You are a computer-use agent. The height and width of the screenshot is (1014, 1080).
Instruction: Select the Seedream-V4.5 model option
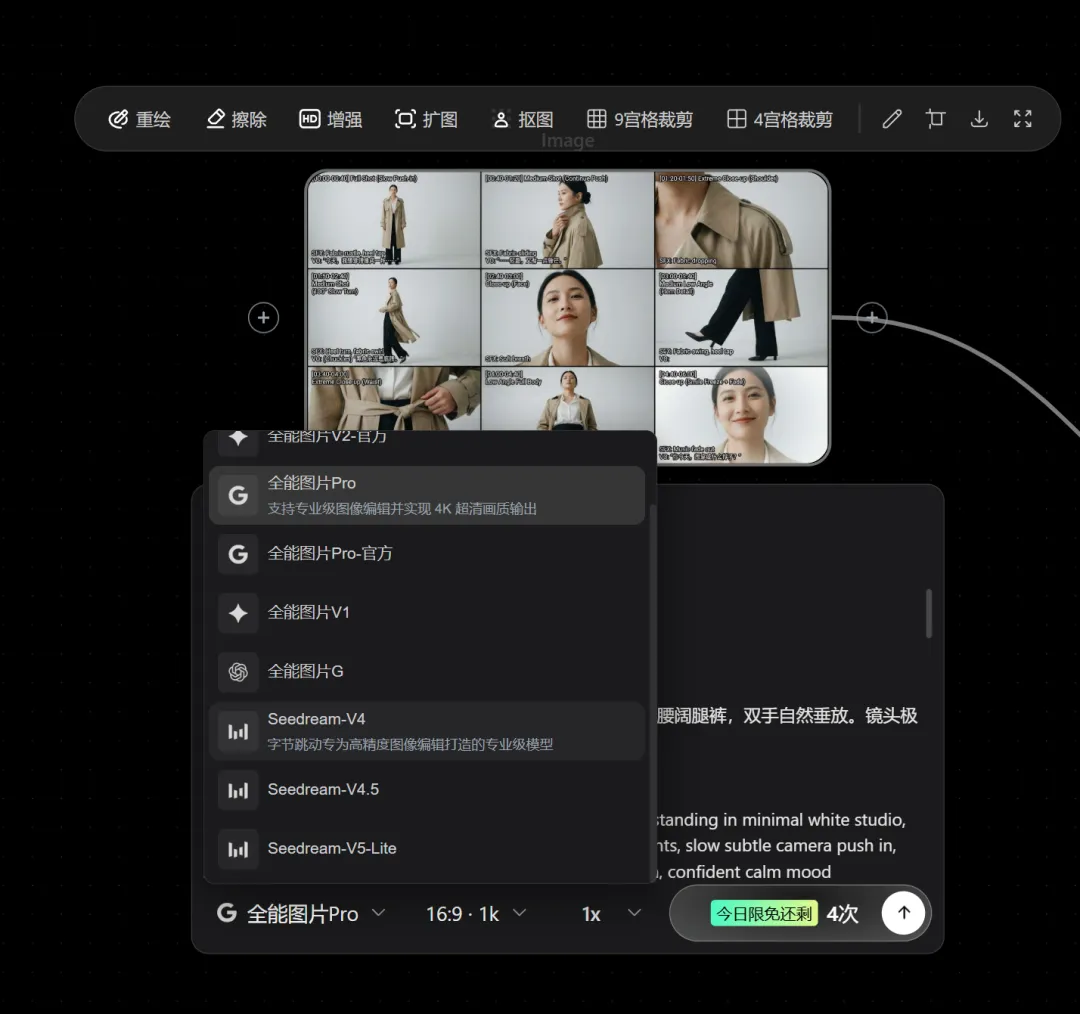pos(427,789)
